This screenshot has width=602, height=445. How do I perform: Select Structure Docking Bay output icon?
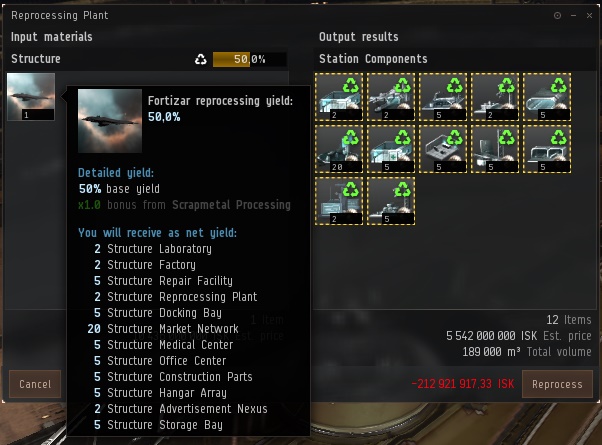[547, 97]
